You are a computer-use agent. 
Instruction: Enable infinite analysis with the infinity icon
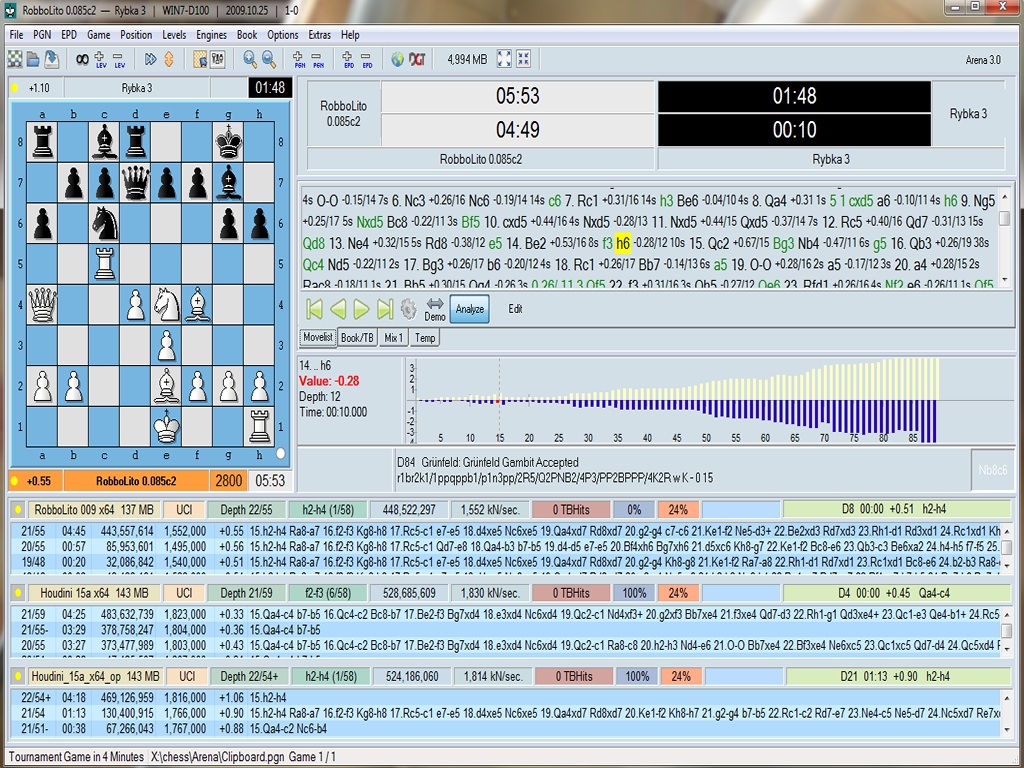(82, 59)
